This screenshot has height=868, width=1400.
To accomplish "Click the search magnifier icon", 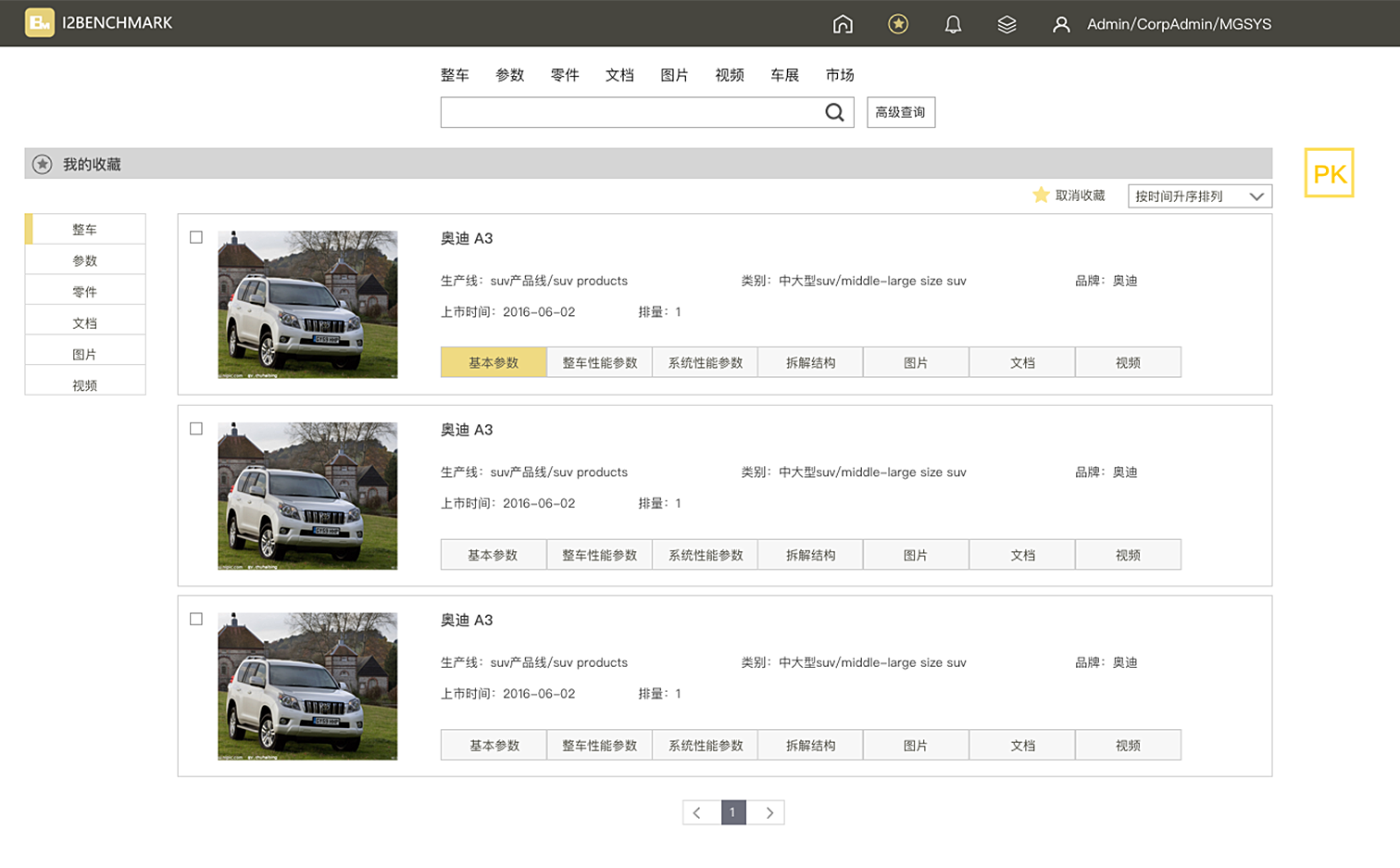I will tap(834, 112).
